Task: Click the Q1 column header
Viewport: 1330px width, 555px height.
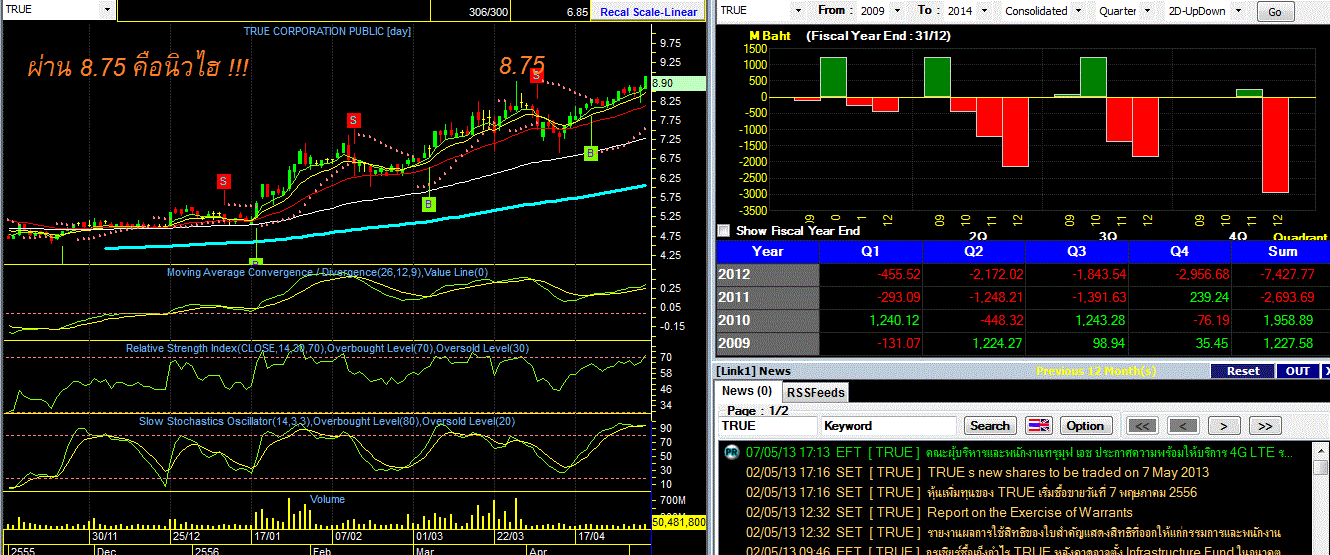Action: tap(871, 251)
